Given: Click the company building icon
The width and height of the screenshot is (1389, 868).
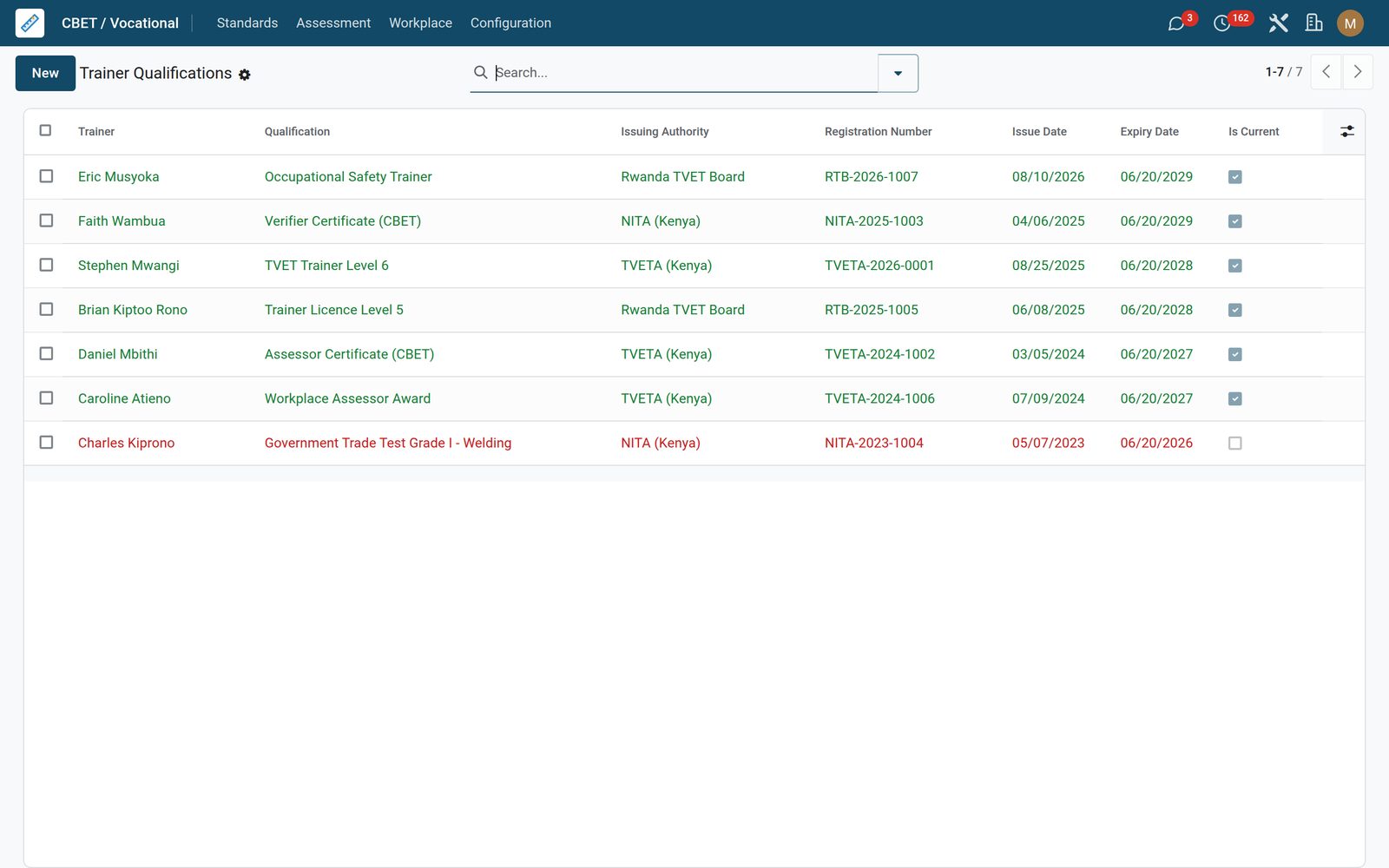Looking at the screenshot, I should tap(1314, 23).
